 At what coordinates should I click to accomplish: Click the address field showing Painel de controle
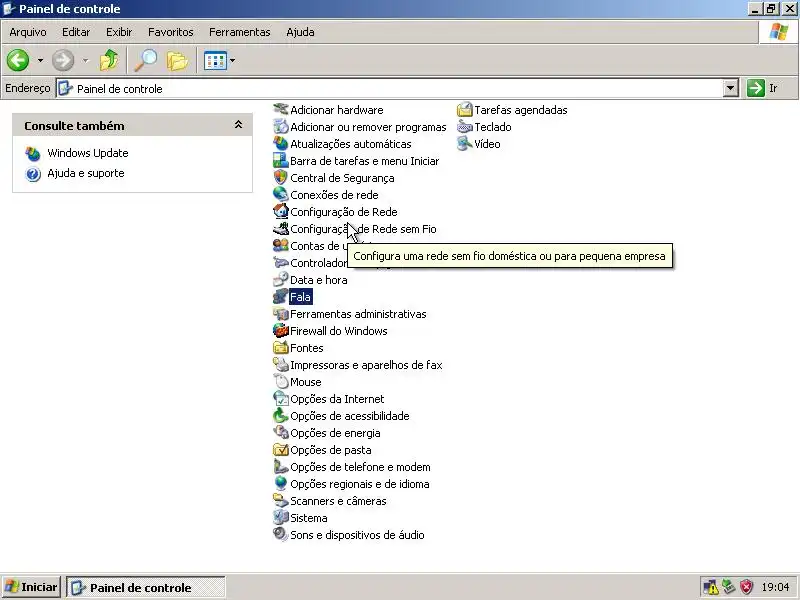click(x=390, y=88)
